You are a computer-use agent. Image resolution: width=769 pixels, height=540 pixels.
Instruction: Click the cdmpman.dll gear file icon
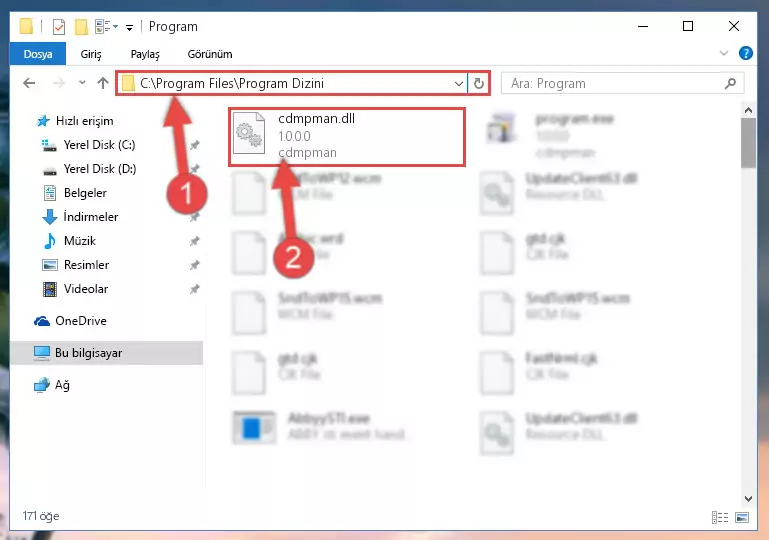[249, 134]
